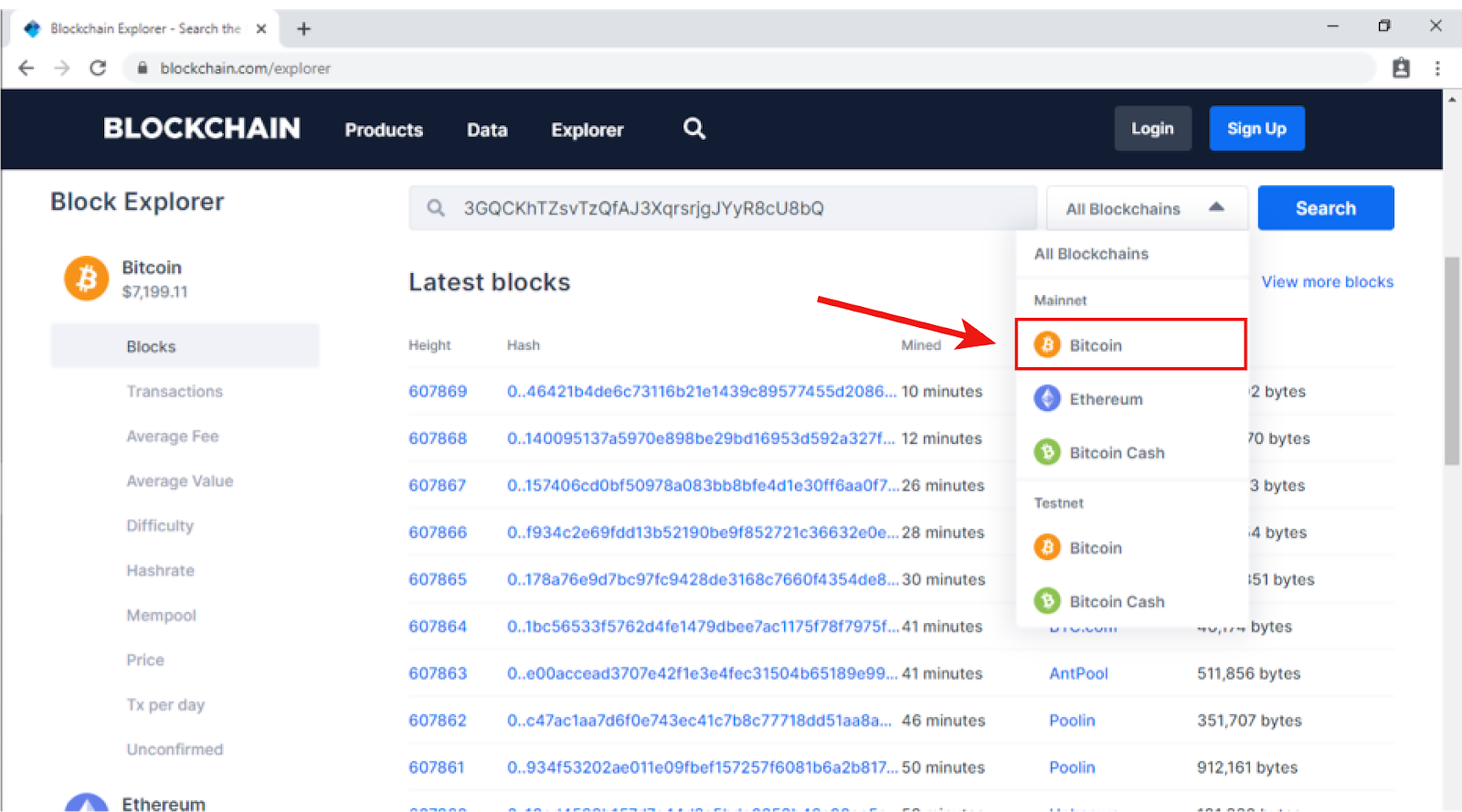Click the page vertical scrollbar

(1452, 361)
